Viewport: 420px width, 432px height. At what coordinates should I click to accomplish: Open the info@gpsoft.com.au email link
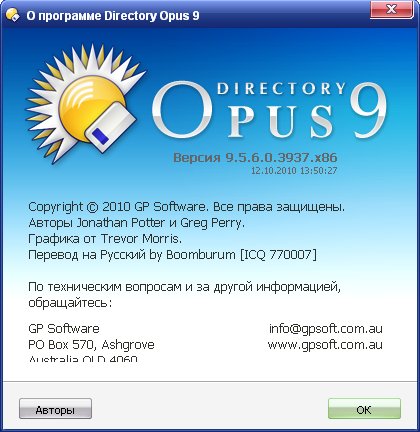pos(326,329)
